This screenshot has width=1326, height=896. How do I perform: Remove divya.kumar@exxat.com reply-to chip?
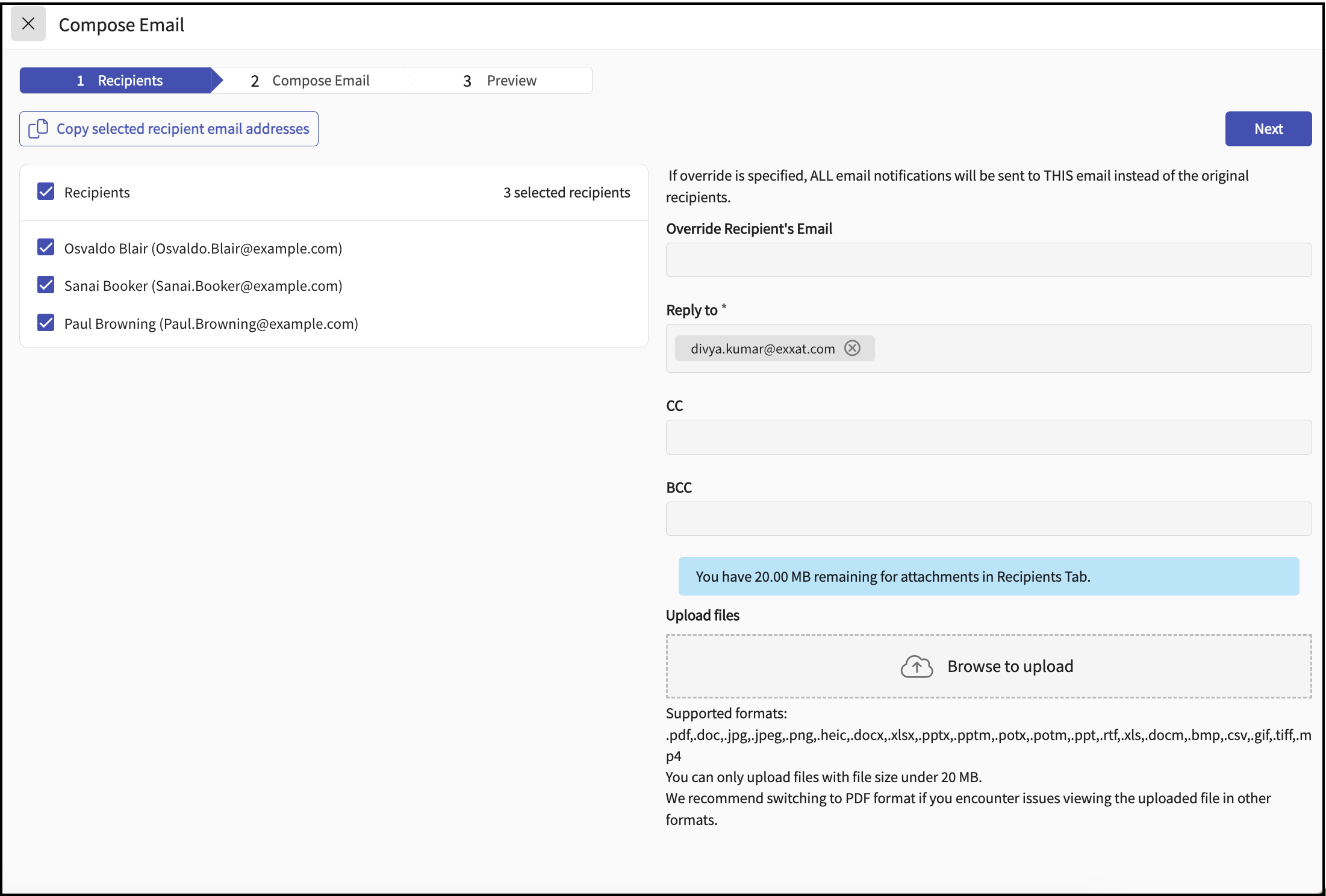(x=852, y=348)
